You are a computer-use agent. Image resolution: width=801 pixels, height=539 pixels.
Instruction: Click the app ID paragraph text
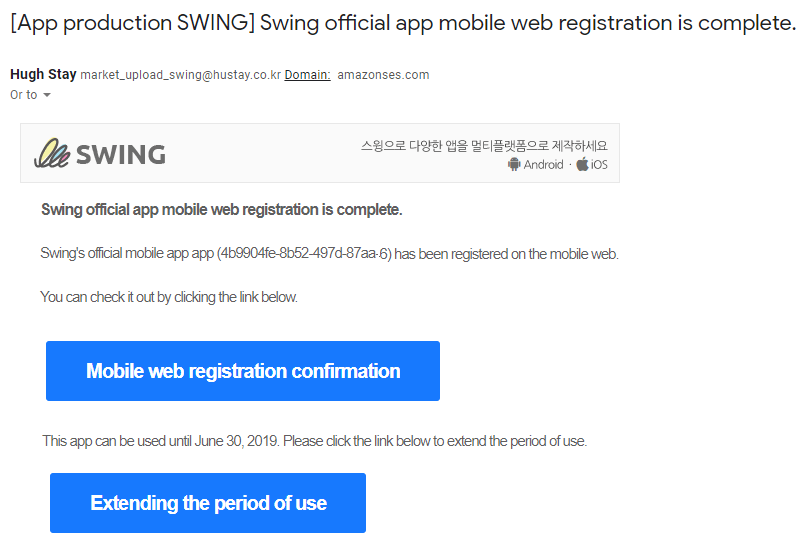(329, 254)
